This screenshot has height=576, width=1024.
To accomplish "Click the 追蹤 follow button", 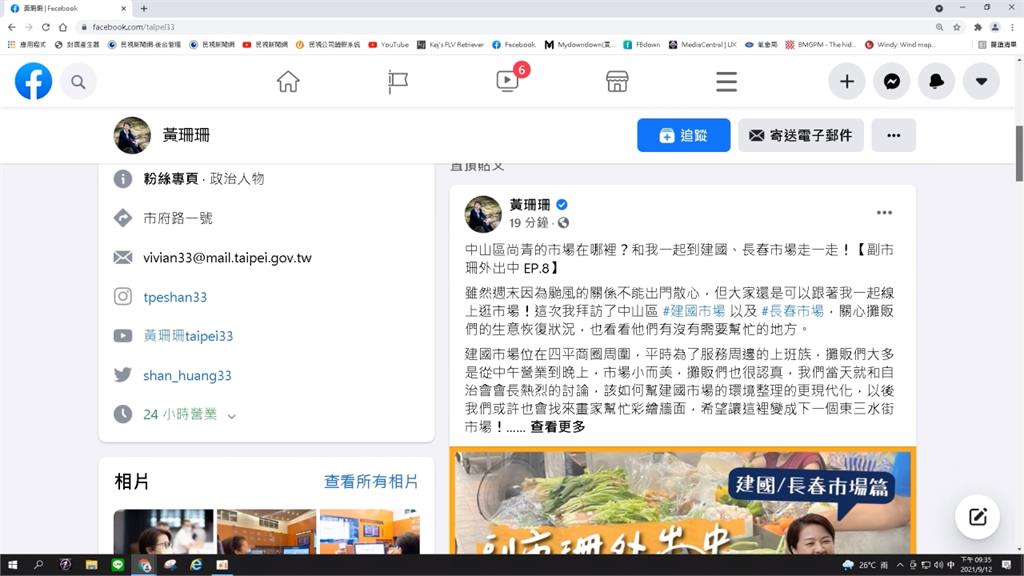I will (x=684, y=135).
